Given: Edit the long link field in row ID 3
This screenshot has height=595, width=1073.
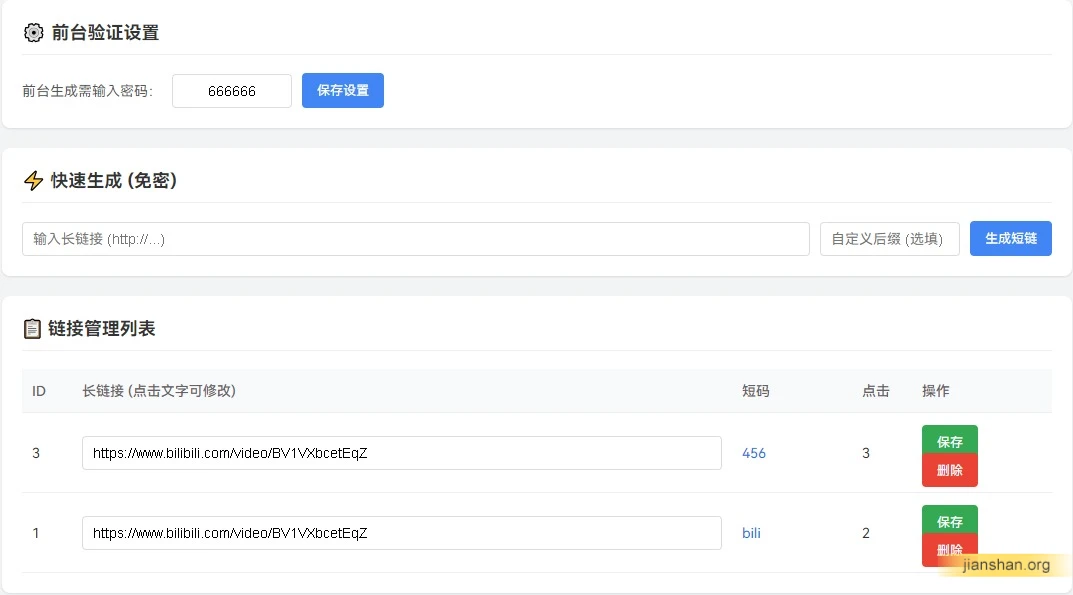Looking at the screenshot, I should pyautogui.click(x=402, y=453).
